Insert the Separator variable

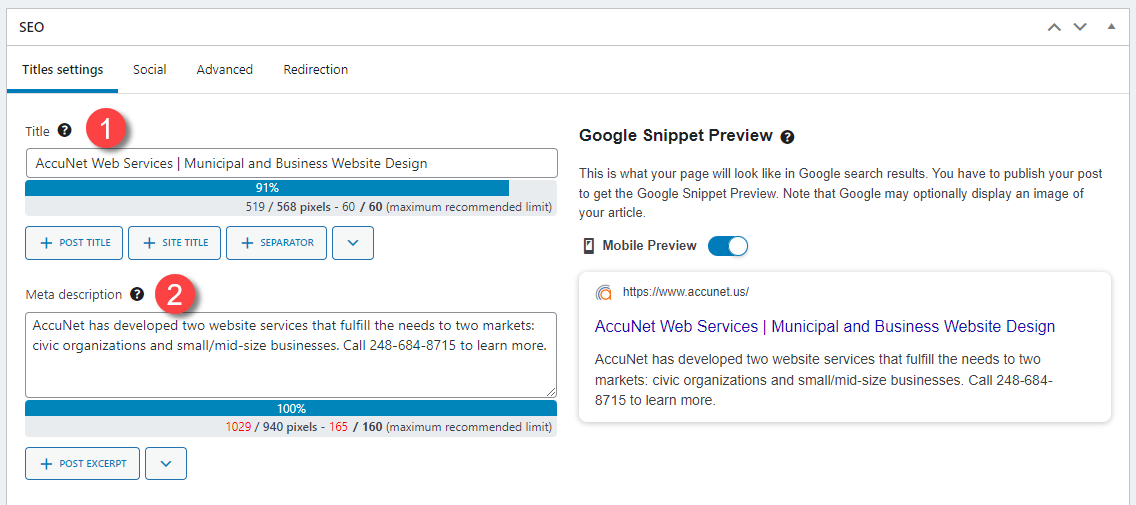coord(276,243)
